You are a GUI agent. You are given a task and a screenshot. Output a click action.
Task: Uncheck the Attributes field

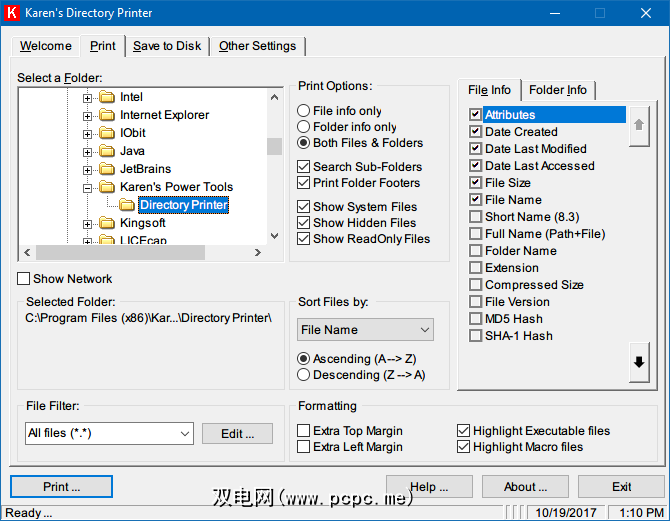click(475, 115)
